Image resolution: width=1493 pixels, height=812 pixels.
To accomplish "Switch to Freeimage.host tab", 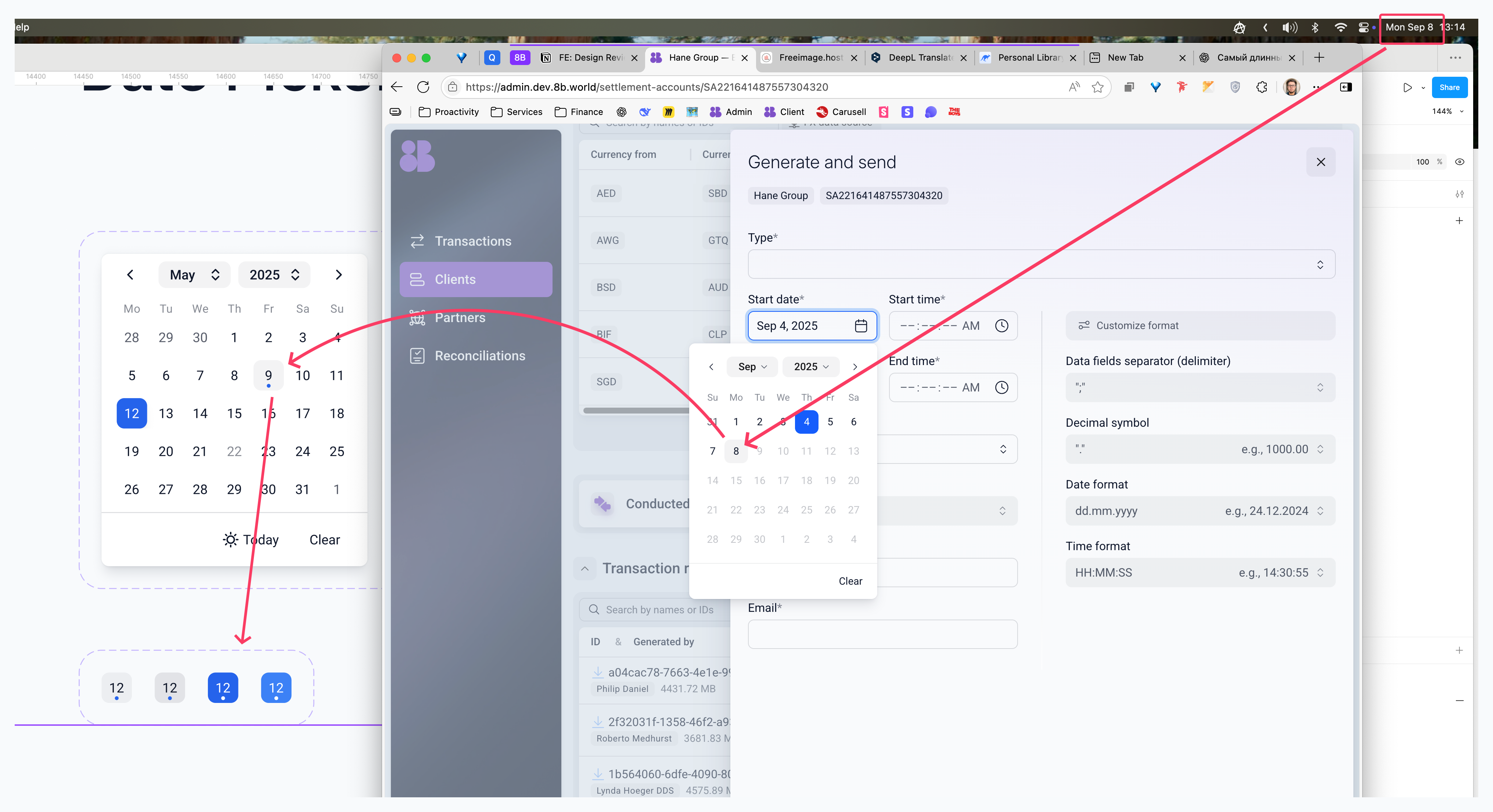I will tap(810, 57).
